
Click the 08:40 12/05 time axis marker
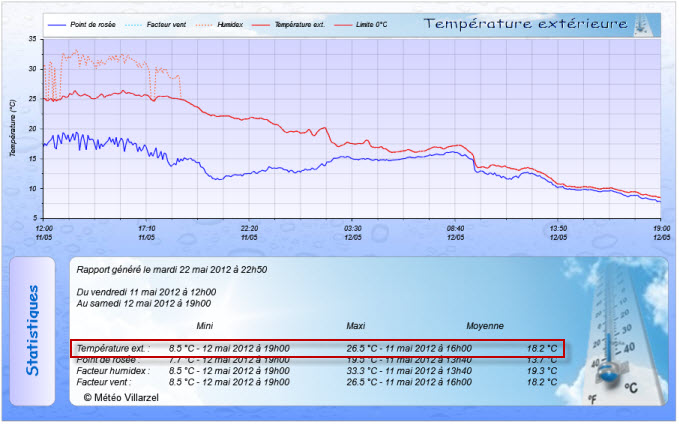pos(456,233)
